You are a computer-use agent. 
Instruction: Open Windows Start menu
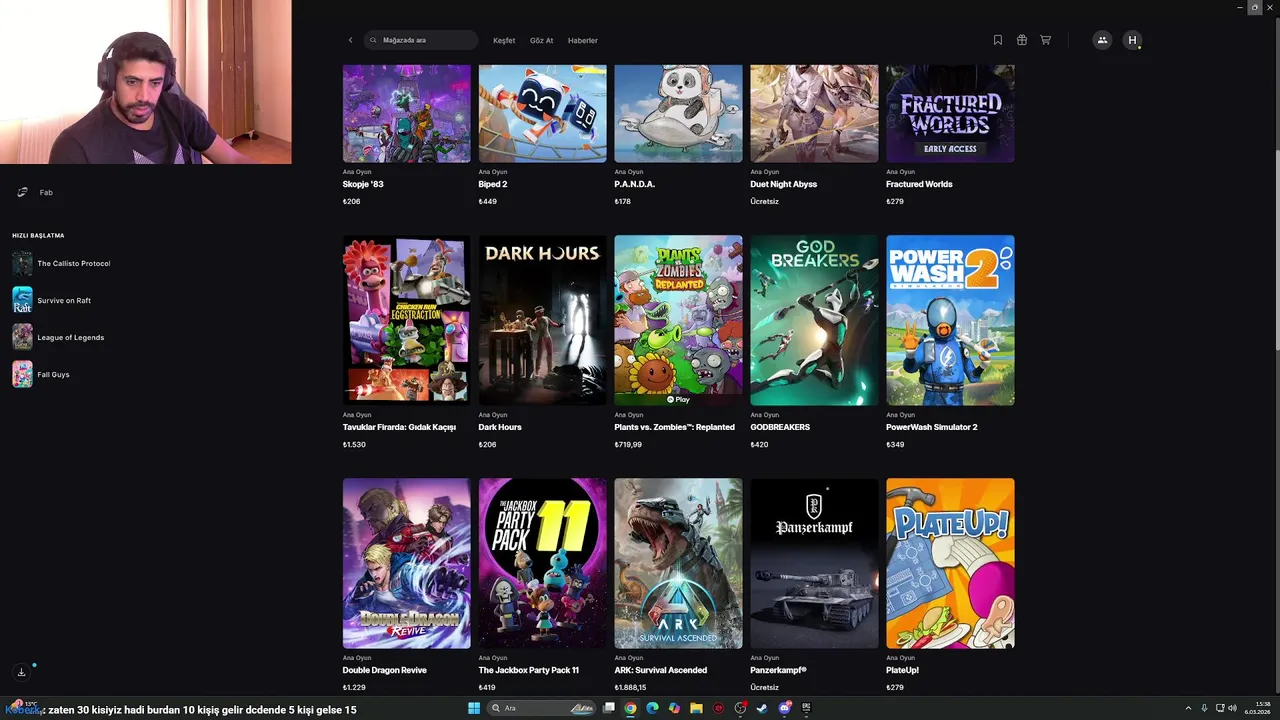474,708
